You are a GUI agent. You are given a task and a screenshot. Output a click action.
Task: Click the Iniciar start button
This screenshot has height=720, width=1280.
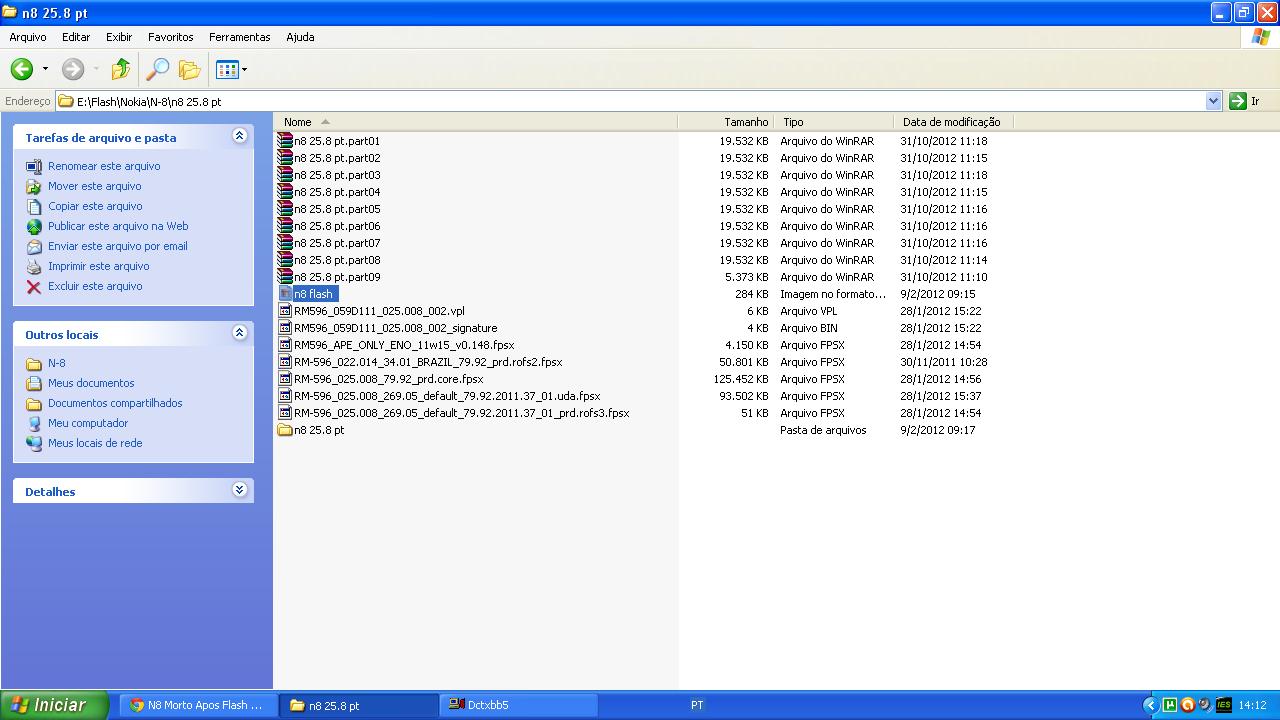pyautogui.click(x=54, y=705)
